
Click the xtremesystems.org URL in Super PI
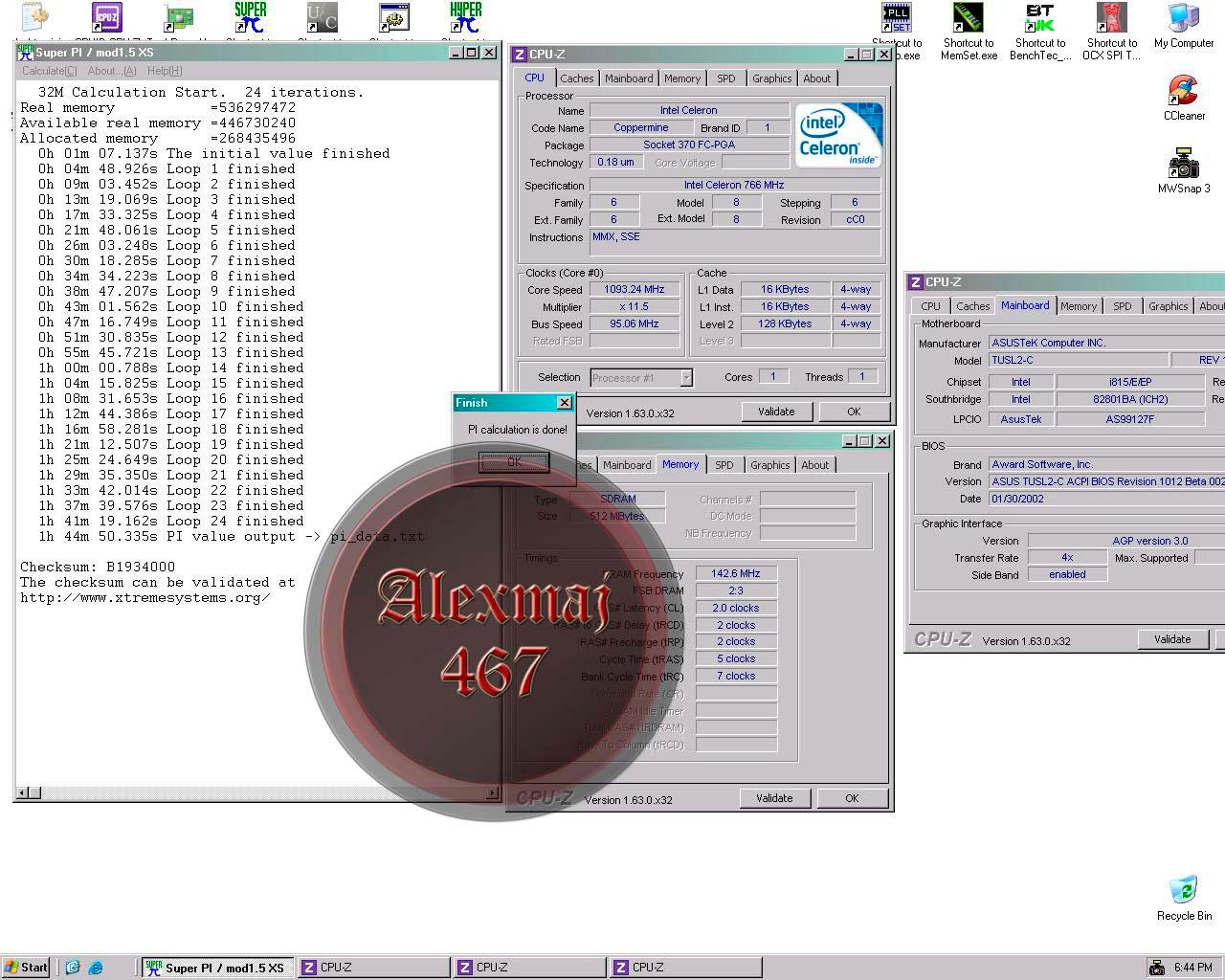point(145,598)
